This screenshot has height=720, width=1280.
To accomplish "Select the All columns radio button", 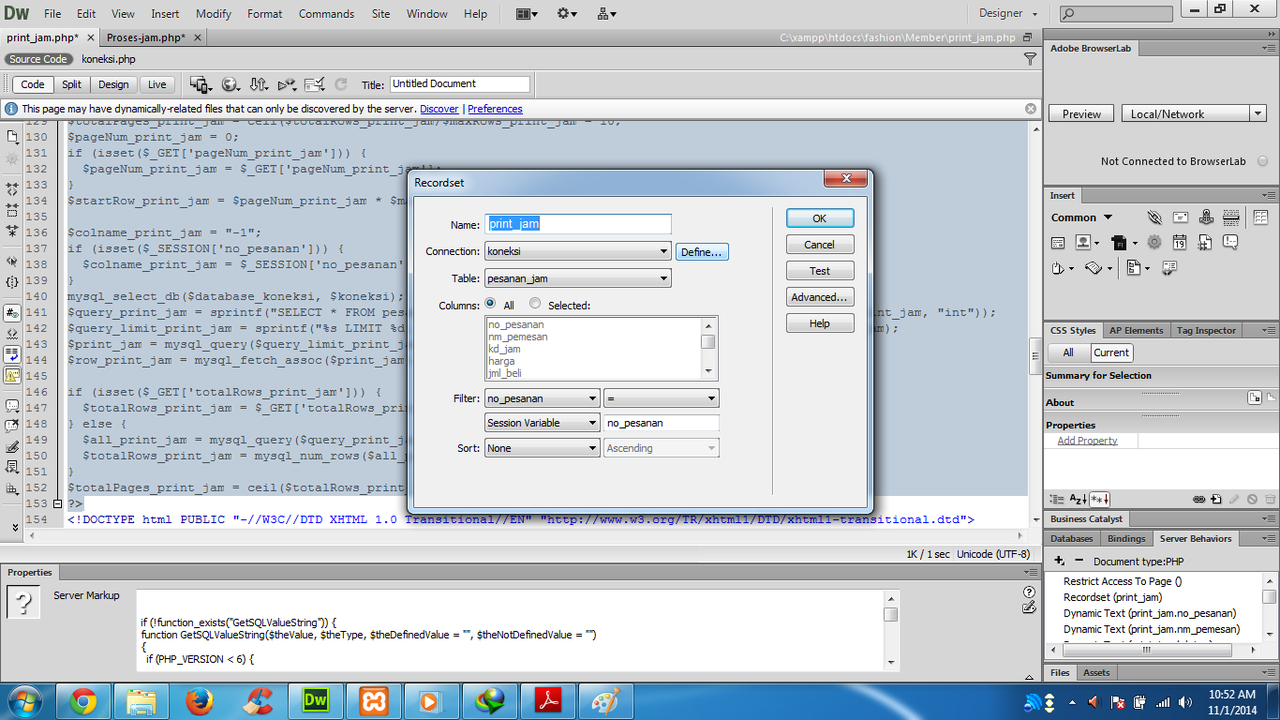I will tap(490, 305).
